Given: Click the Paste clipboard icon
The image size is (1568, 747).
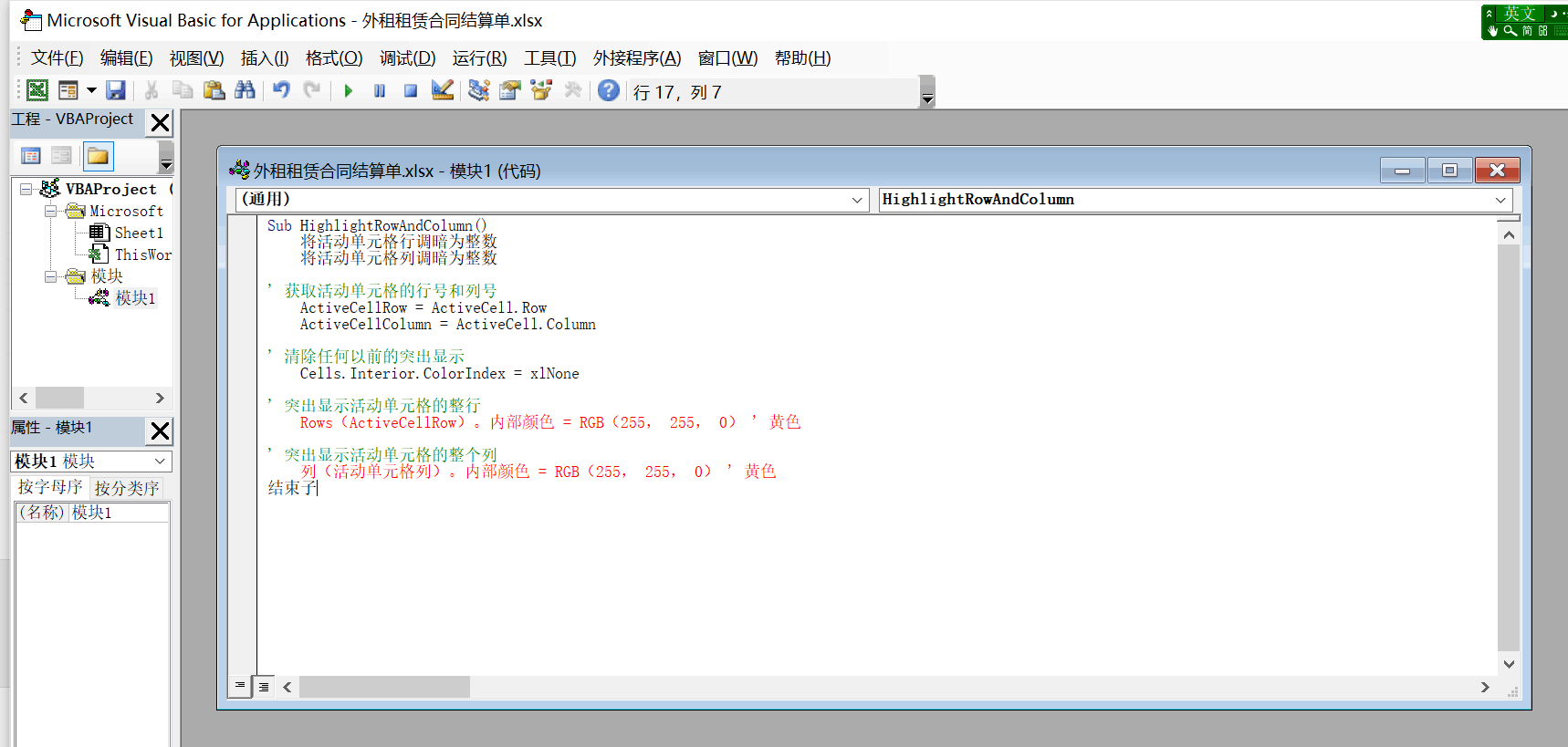Looking at the screenshot, I should 214,90.
